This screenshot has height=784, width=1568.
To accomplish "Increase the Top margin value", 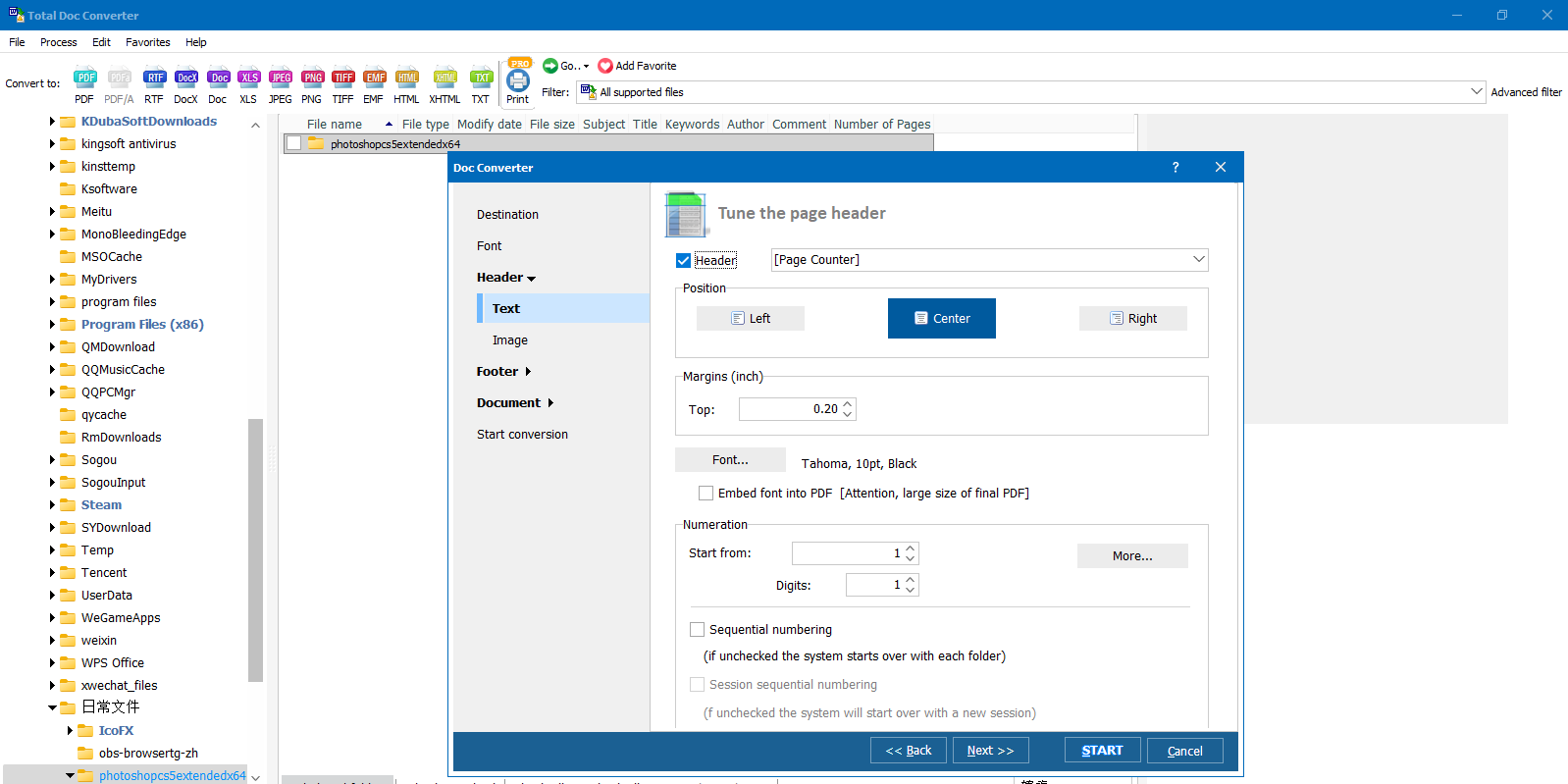I will point(848,403).
